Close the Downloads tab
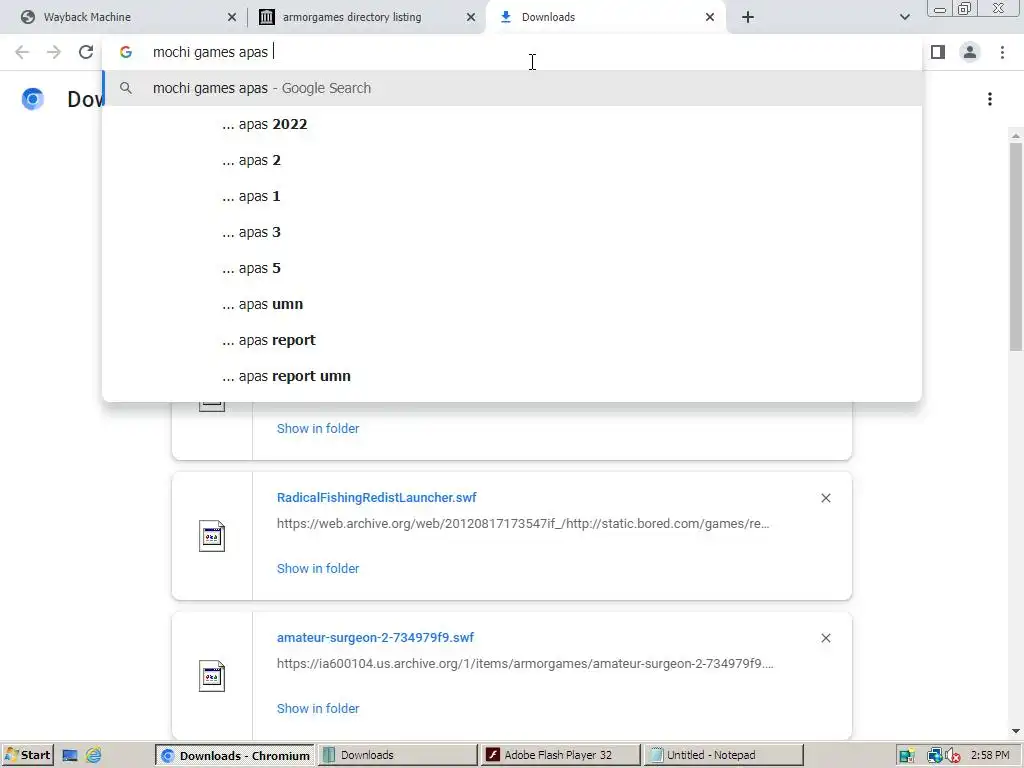Viewport: 1024px width, 768px height. click(710, 17)
